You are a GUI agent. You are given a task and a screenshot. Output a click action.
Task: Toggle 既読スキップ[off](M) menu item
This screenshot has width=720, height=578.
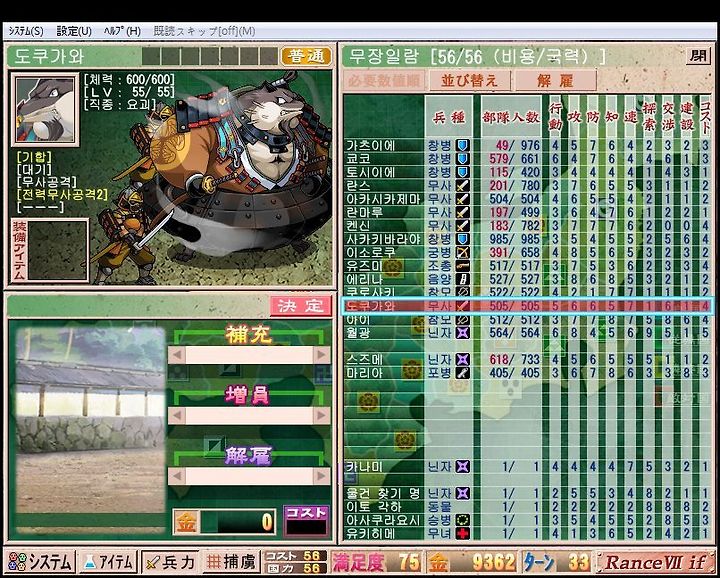[x=204, y=31]
